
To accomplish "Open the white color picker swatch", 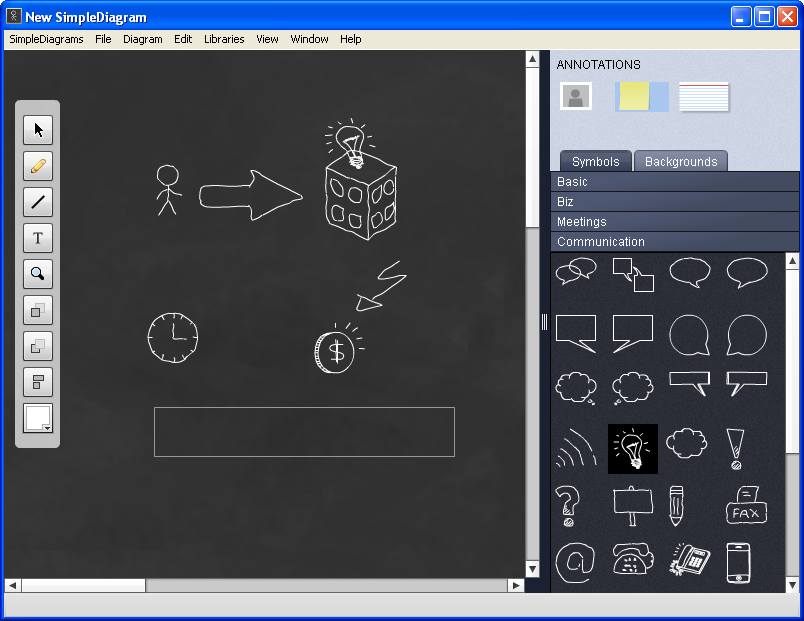I will click(x=38, y=418).
